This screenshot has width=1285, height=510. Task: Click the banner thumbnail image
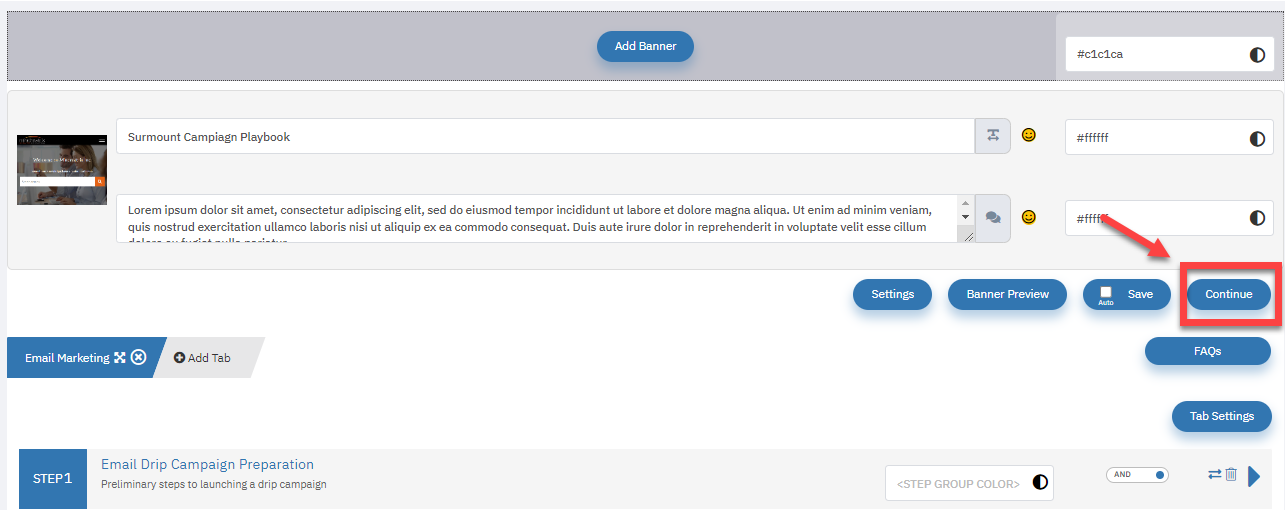(62, 170)
